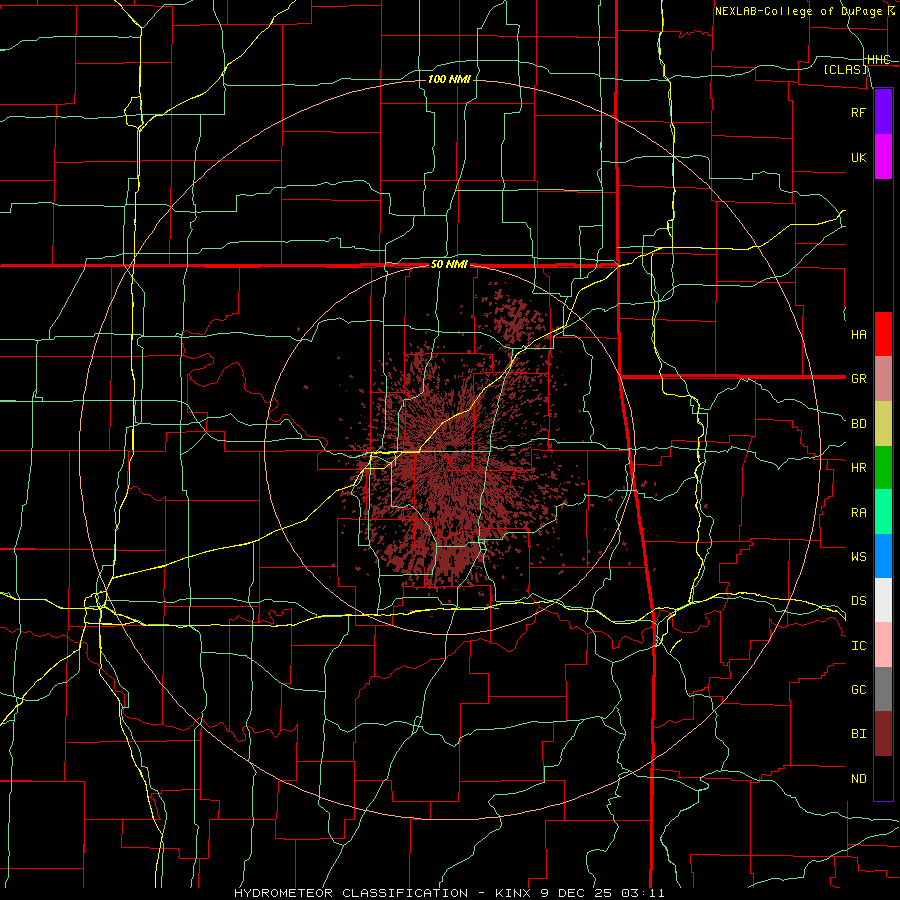This screenshot has width=900, height=900.
Task: Click the UK magenta legend swatch
Action: click(883, 157)
